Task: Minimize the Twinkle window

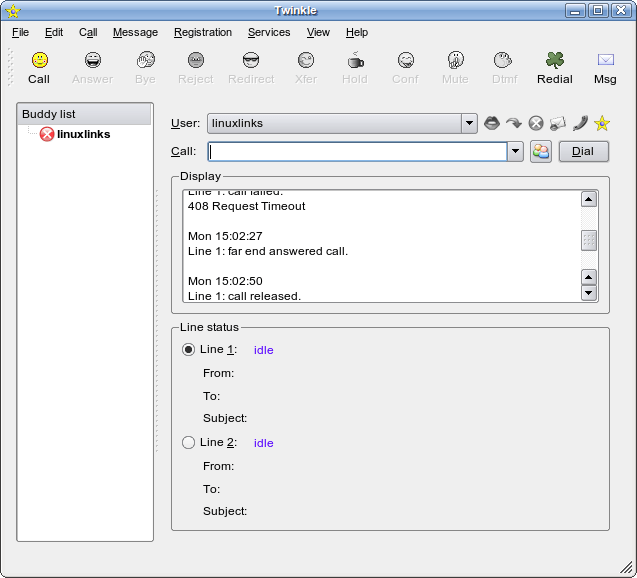Action: (575, 11)
